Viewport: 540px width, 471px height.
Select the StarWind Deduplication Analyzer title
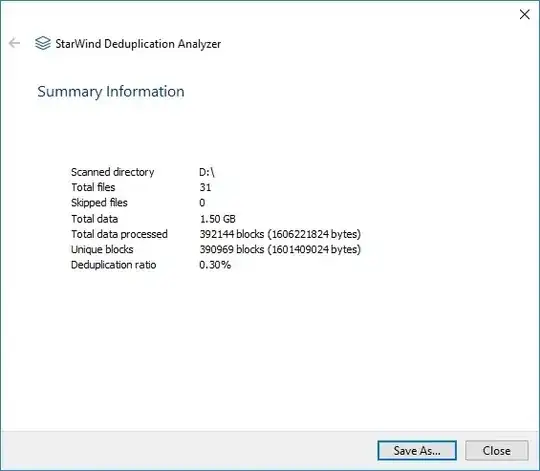pos(138,44)
